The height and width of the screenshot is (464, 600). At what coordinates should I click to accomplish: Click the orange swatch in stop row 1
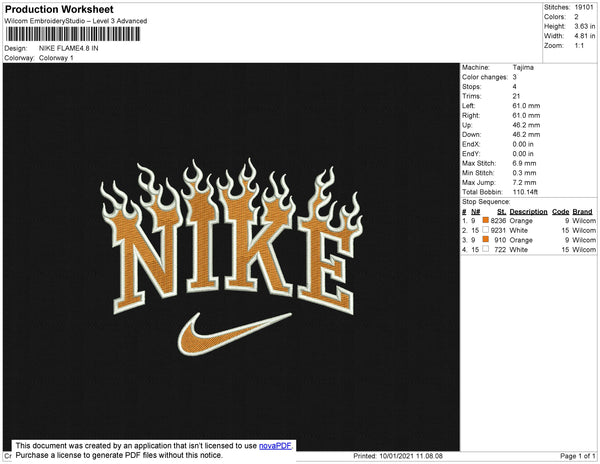[x=486, y=220]
